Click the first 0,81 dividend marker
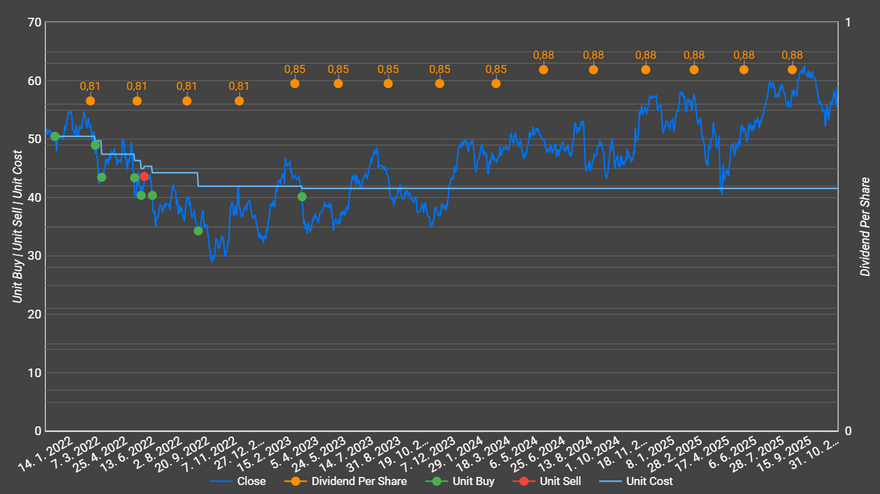This screenshot has height=494, width=880. point(90,101)
